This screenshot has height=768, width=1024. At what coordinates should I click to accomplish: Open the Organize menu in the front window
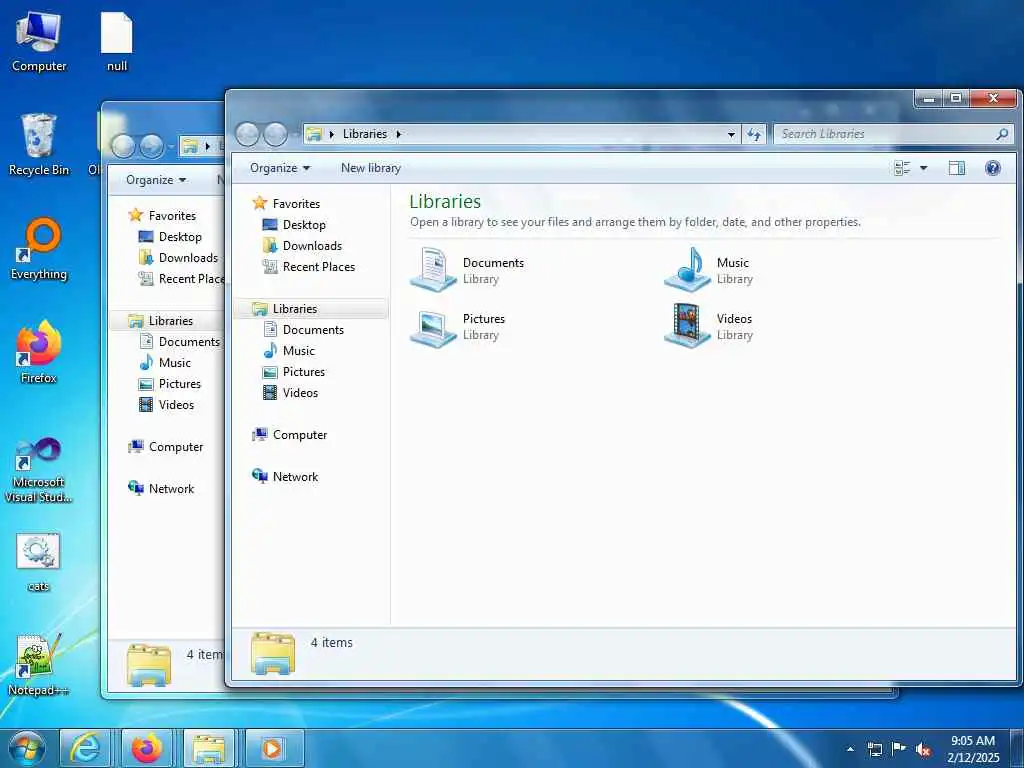(x=280, y=168)
